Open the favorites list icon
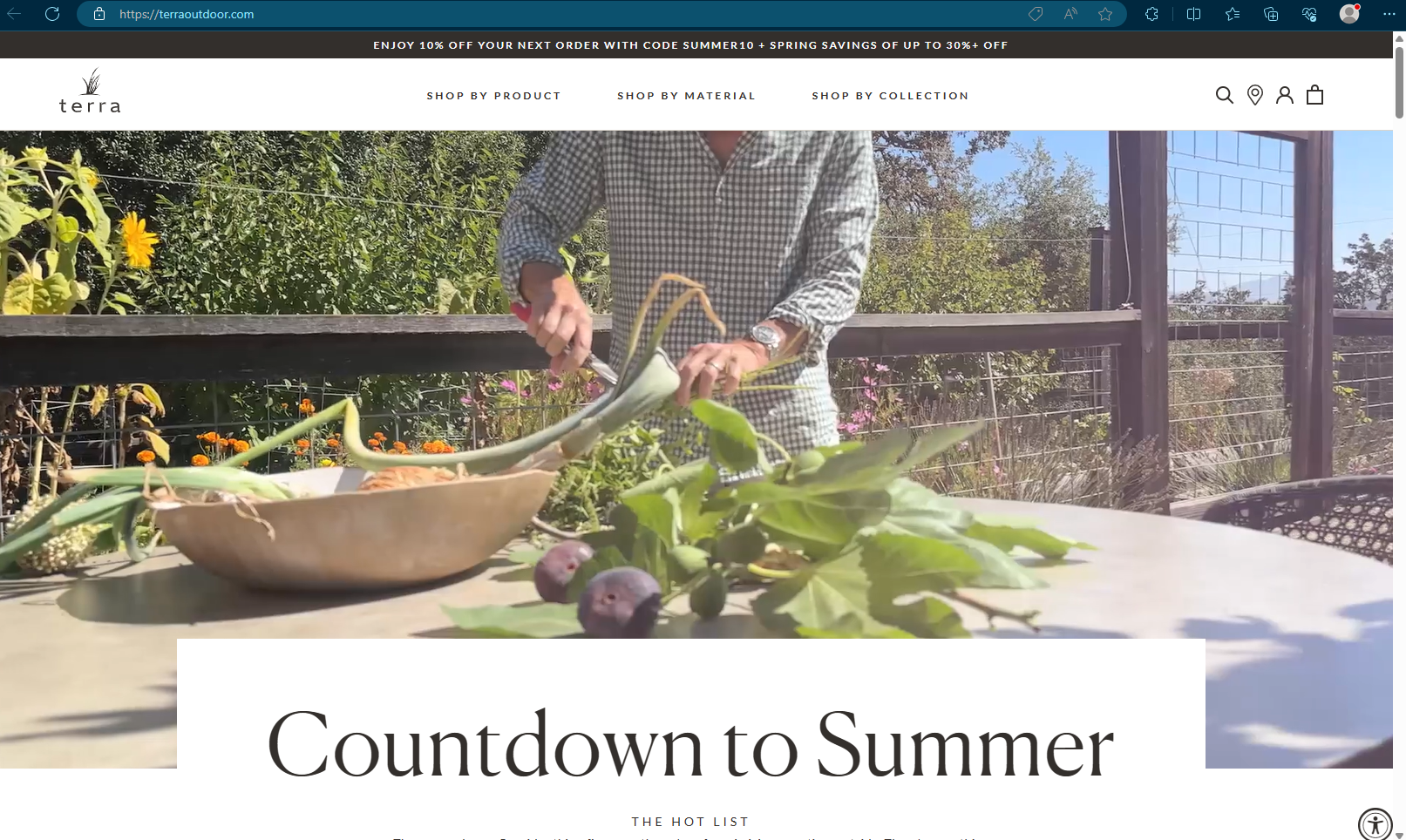 pyautogui.click(x=1233, y=14)
